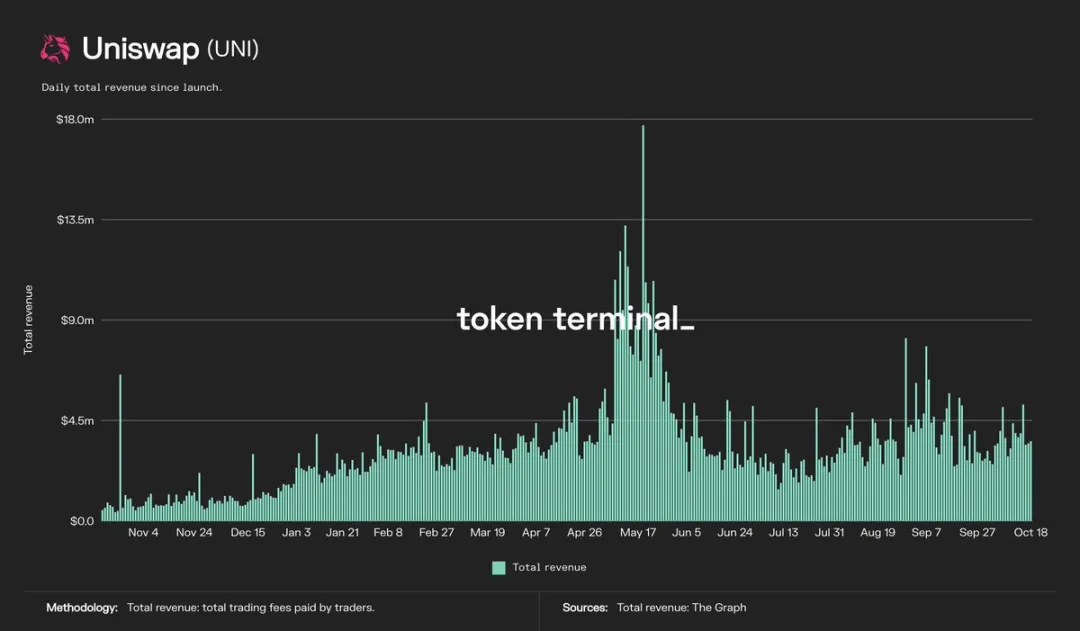Screen dimensions: 1080x631
Task: Click the Jan 3 date marker
Action: 296,532
